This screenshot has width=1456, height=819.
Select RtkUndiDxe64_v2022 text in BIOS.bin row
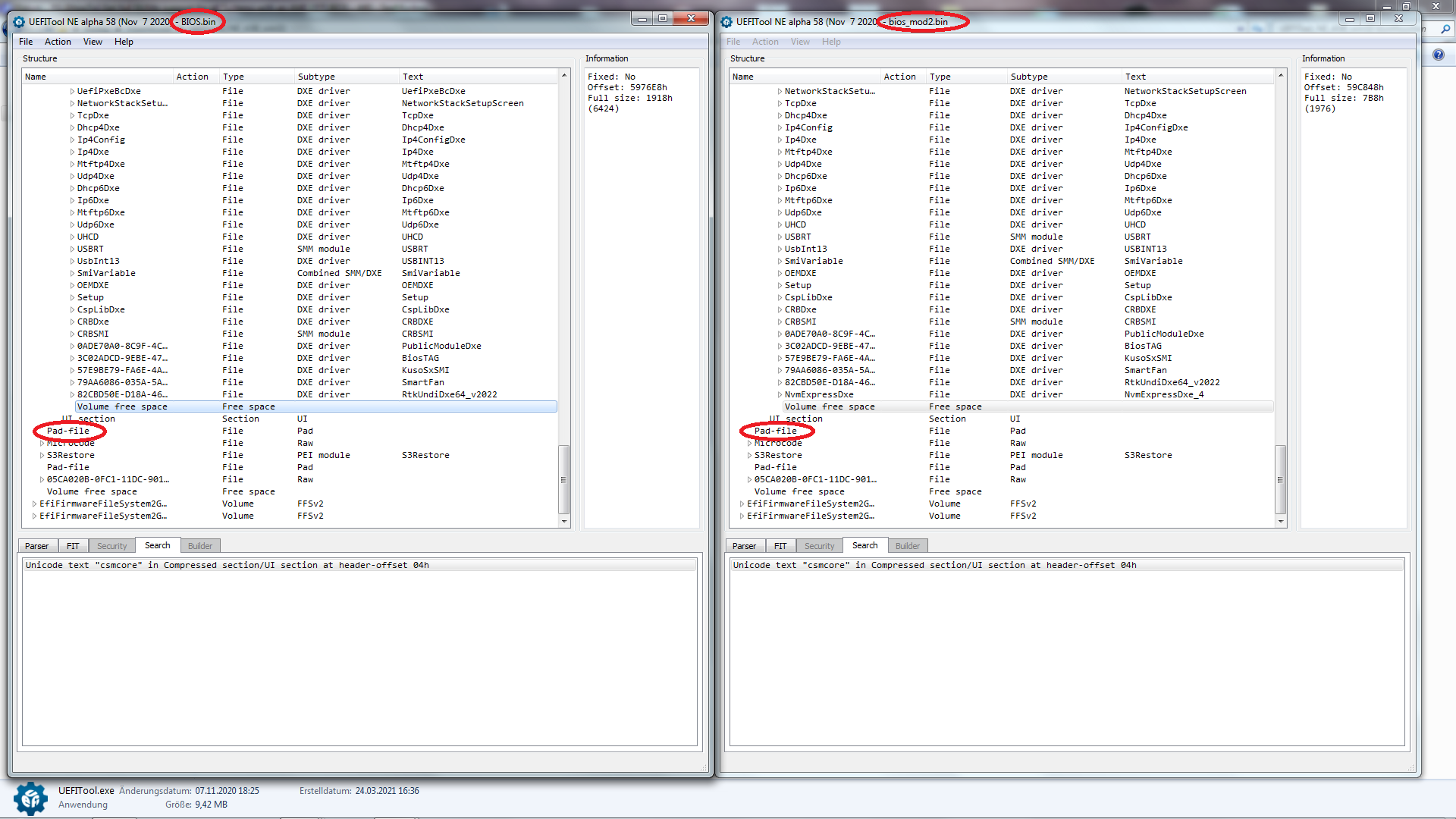click(x=449, y=394)
